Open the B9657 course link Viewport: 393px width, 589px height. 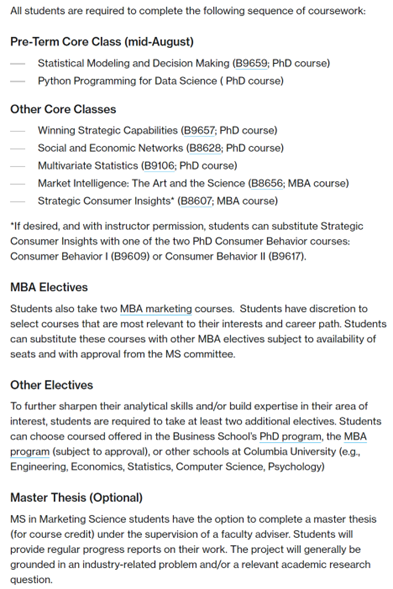[x=199, y=130]
